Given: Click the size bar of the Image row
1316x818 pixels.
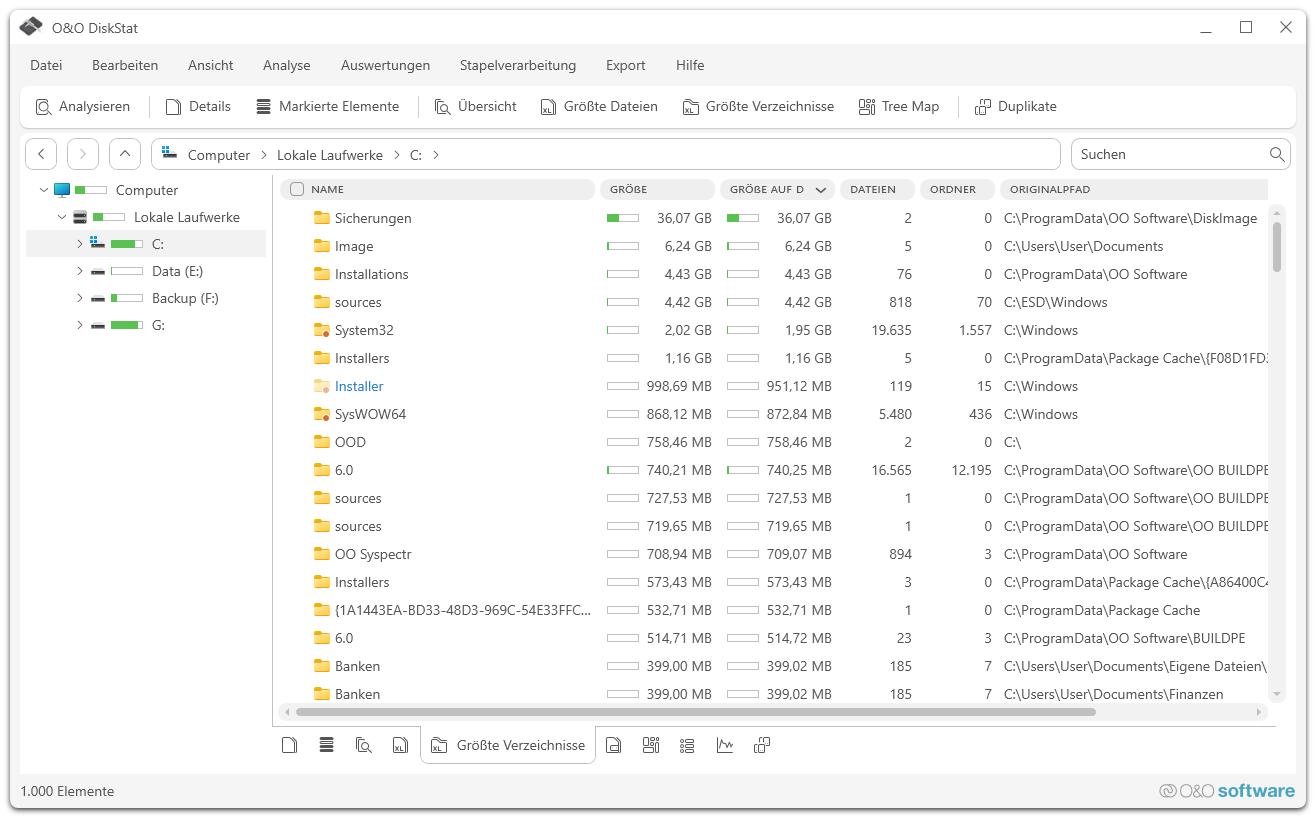Looking at the screenshot, I should 623,246.
